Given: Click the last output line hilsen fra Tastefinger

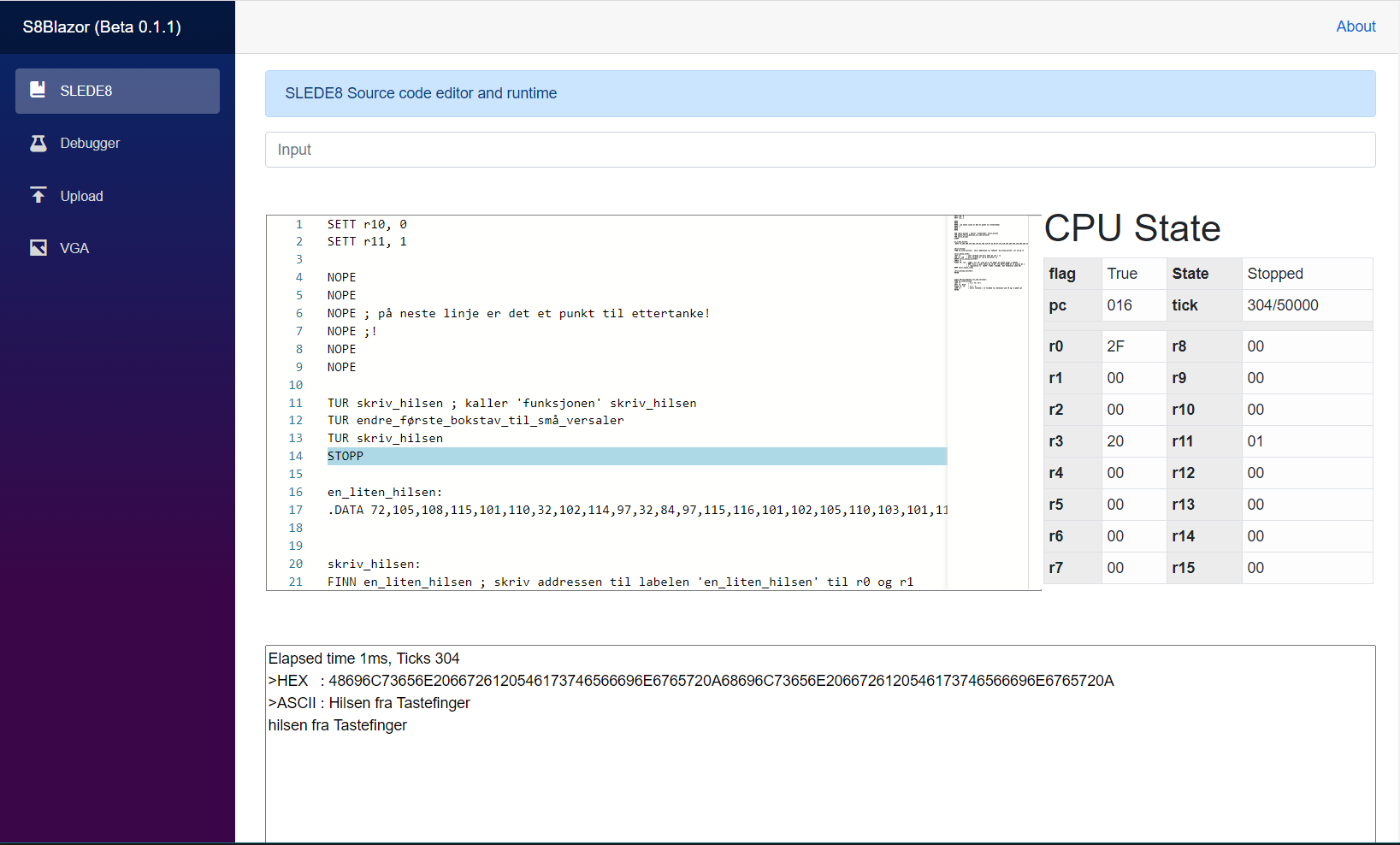Looking at the screenshot, I should (338, 725).
